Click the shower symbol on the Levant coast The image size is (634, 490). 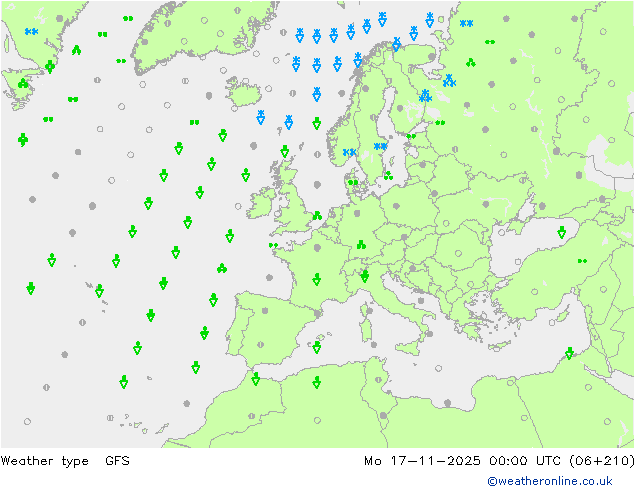click(569, 353)
